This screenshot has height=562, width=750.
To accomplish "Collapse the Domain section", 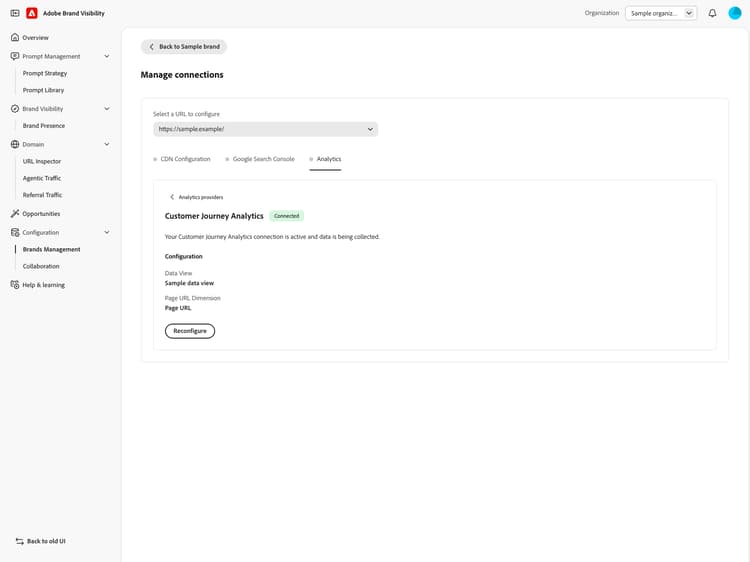I will (x=107, y=144).
